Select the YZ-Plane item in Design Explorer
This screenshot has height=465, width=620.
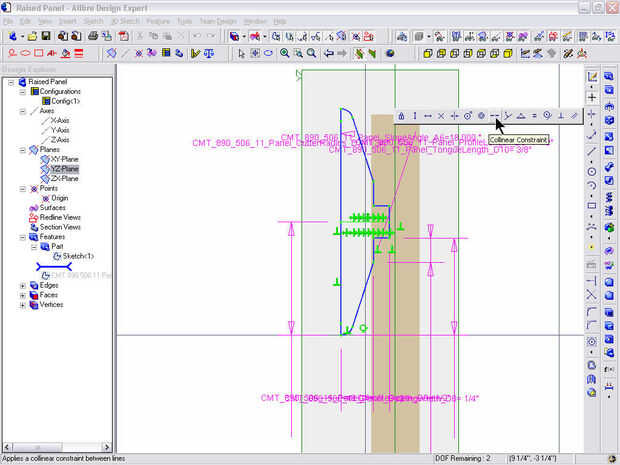(x=64, y=169)
